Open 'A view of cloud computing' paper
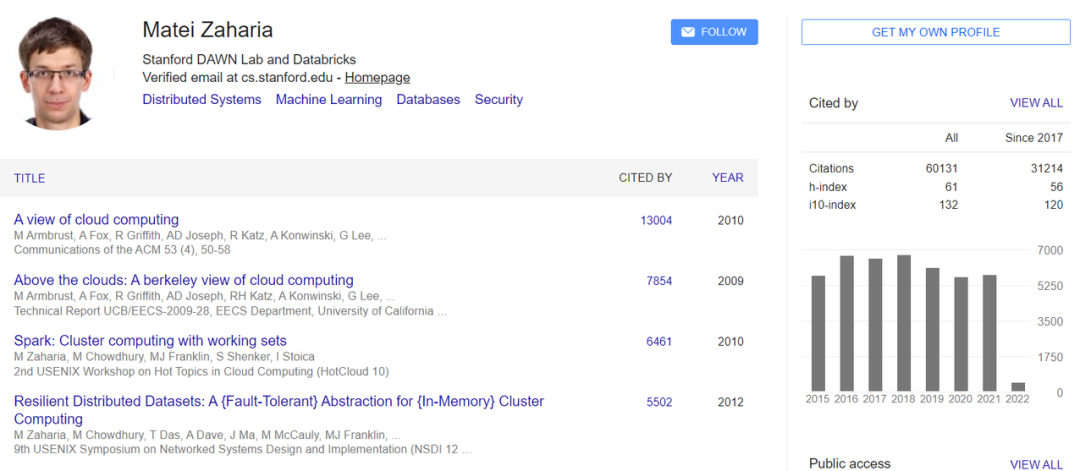The image size is (1080, 471). (96, 220)
